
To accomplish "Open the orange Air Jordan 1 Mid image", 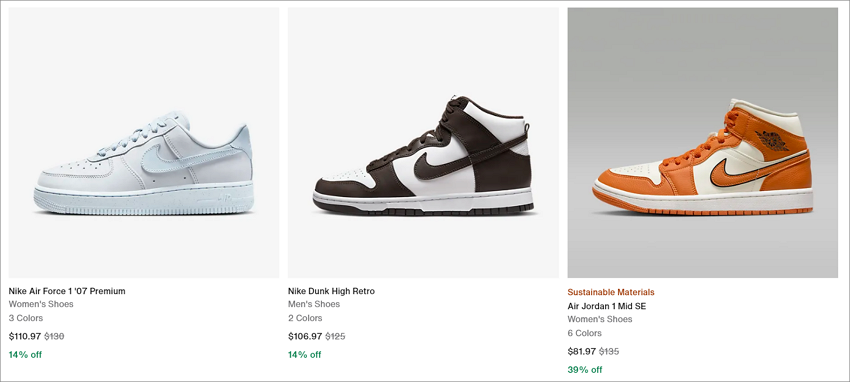I will (x=703, y=143).
